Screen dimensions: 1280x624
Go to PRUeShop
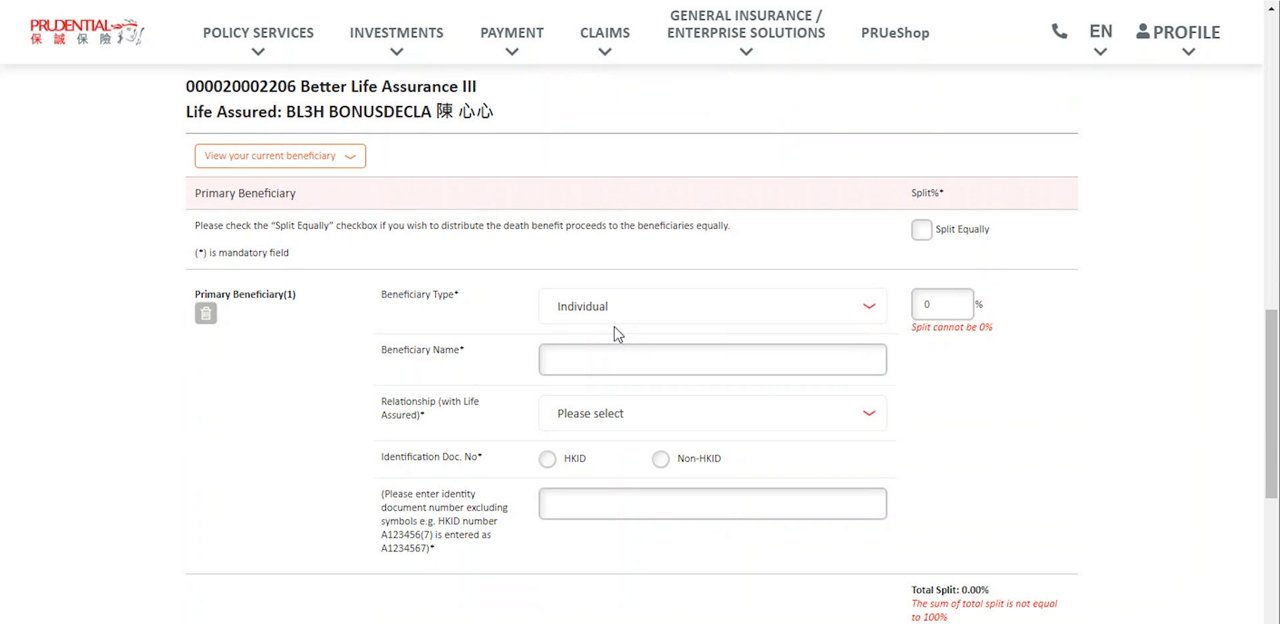(x=894, y=33)
